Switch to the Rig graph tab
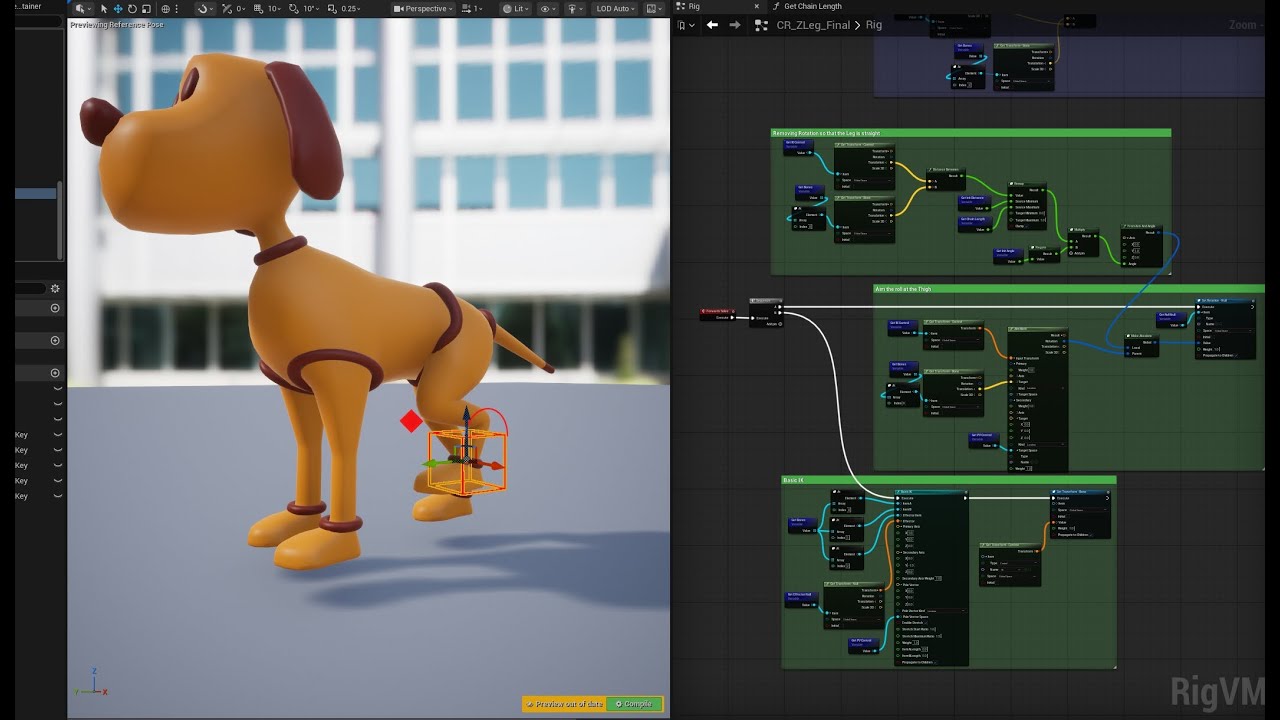The width and height of the screenshot is (1280, 720). click(x=694, y=6)
